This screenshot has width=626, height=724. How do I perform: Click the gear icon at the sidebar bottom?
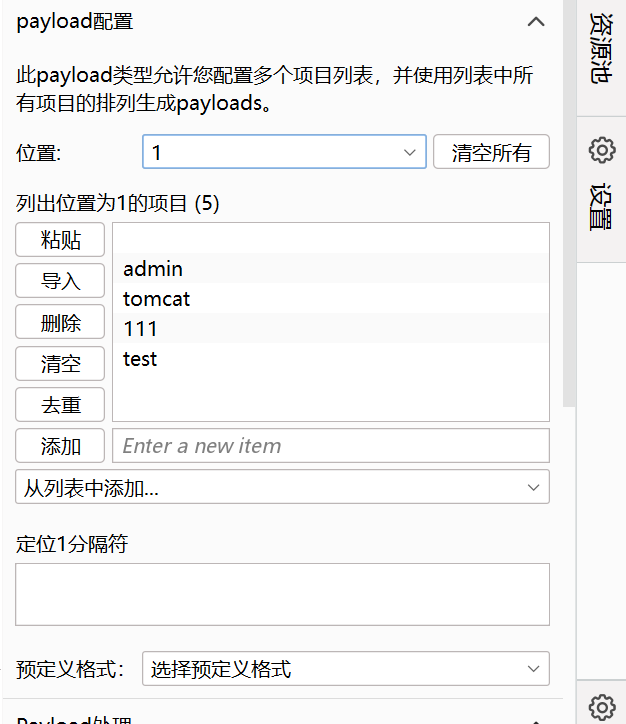coord(601,707)
